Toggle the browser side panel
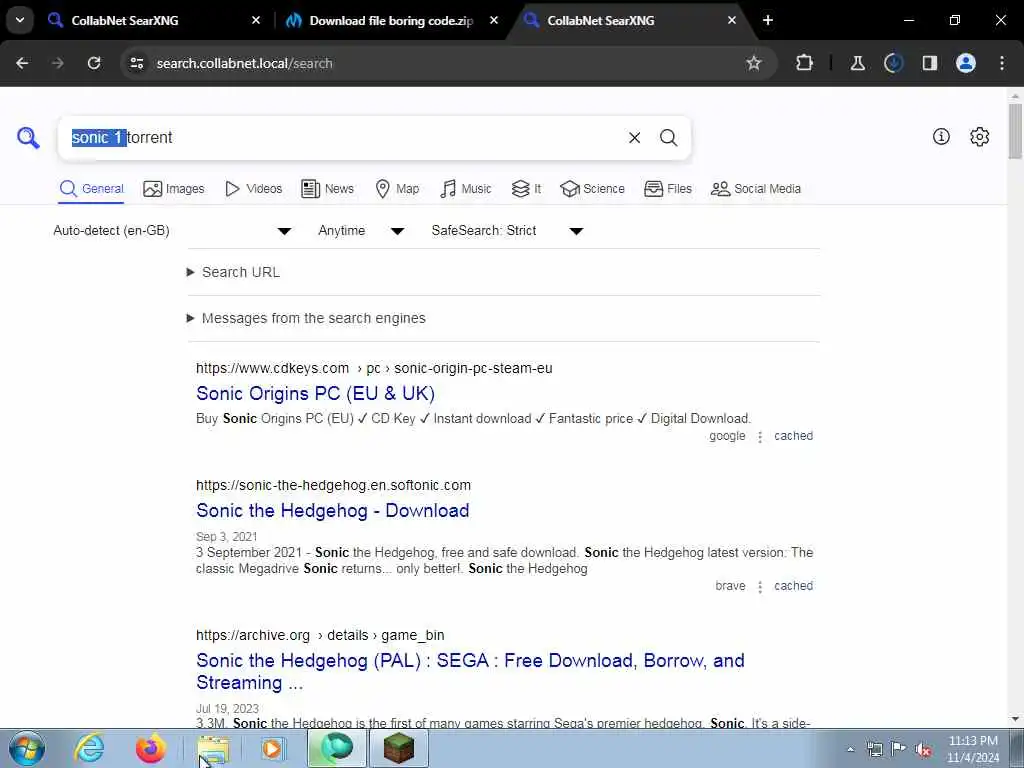Viewport: 1024px width, 768px height. [930, 63]
